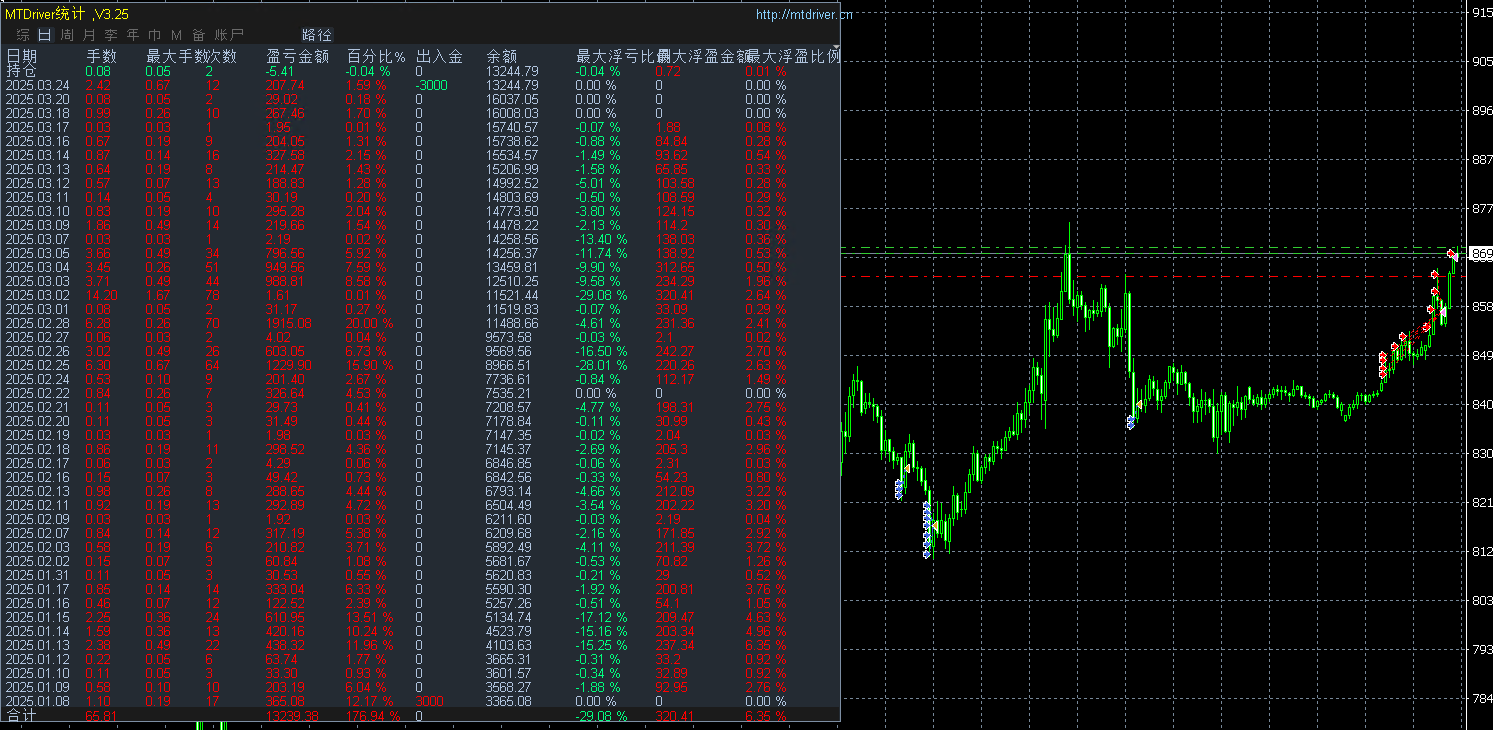Click profit 1229.90 on 2025.02.25
This screenshot has width=1493, height=730.
pos(289,365)
